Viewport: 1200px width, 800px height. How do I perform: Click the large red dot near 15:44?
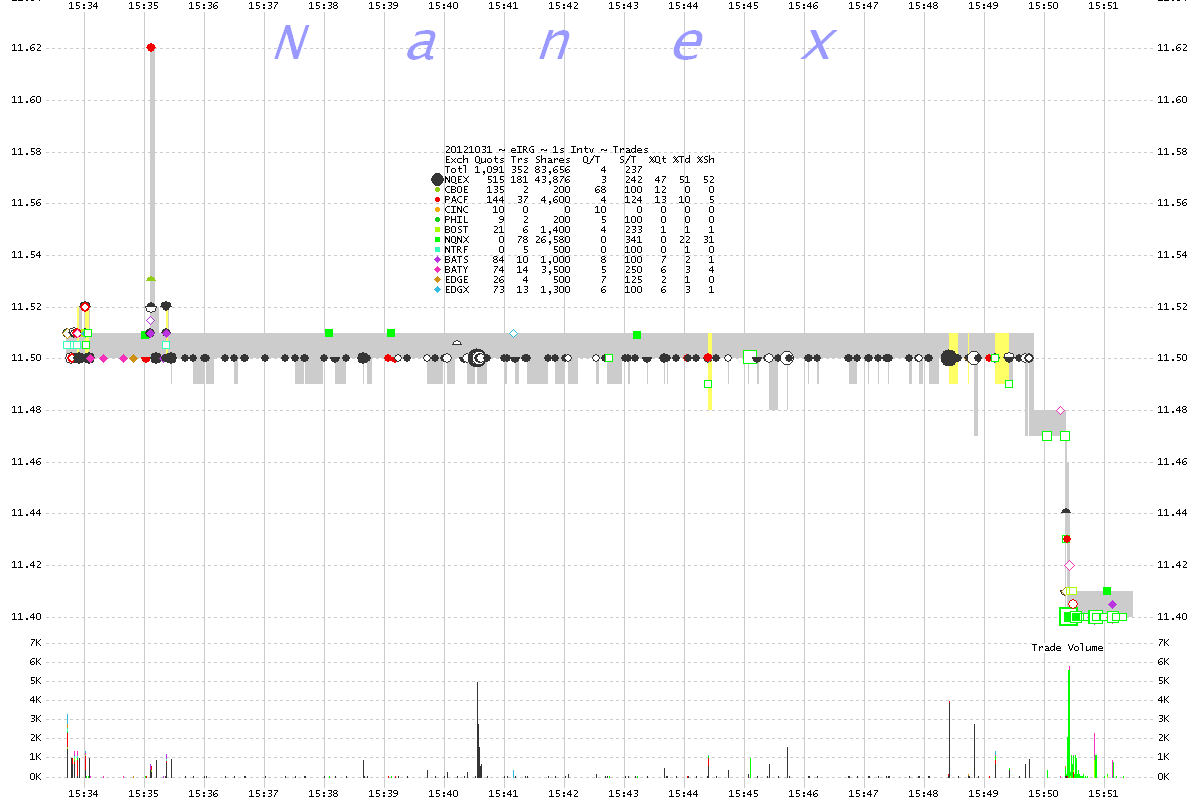click(x=708, y=357)
